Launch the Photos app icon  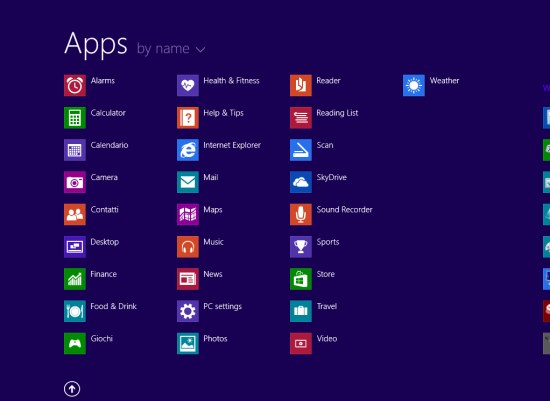coord(188,343)
